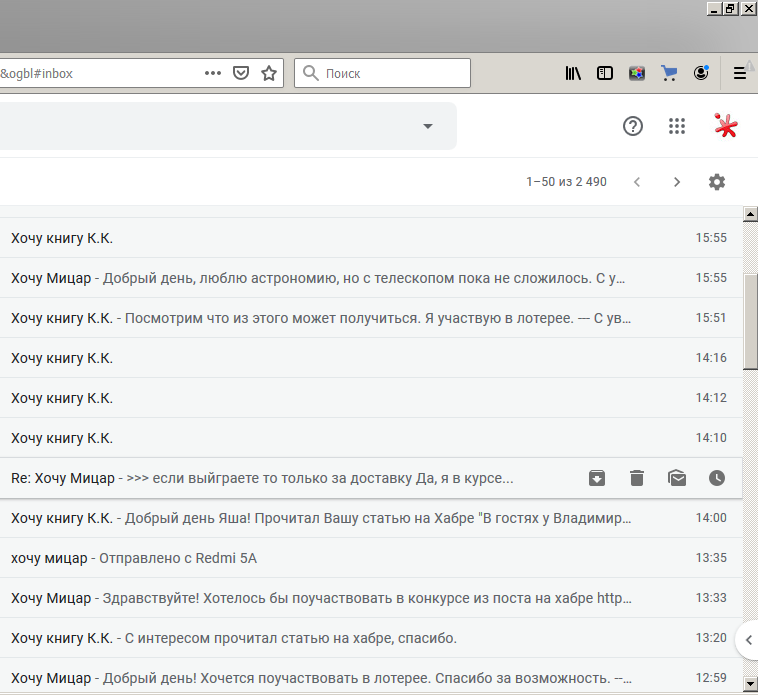Open email "хочу мицар" sent from Redmi 5A
The width and height of the screenshot is (758, 695).
(x=300, y=558)
